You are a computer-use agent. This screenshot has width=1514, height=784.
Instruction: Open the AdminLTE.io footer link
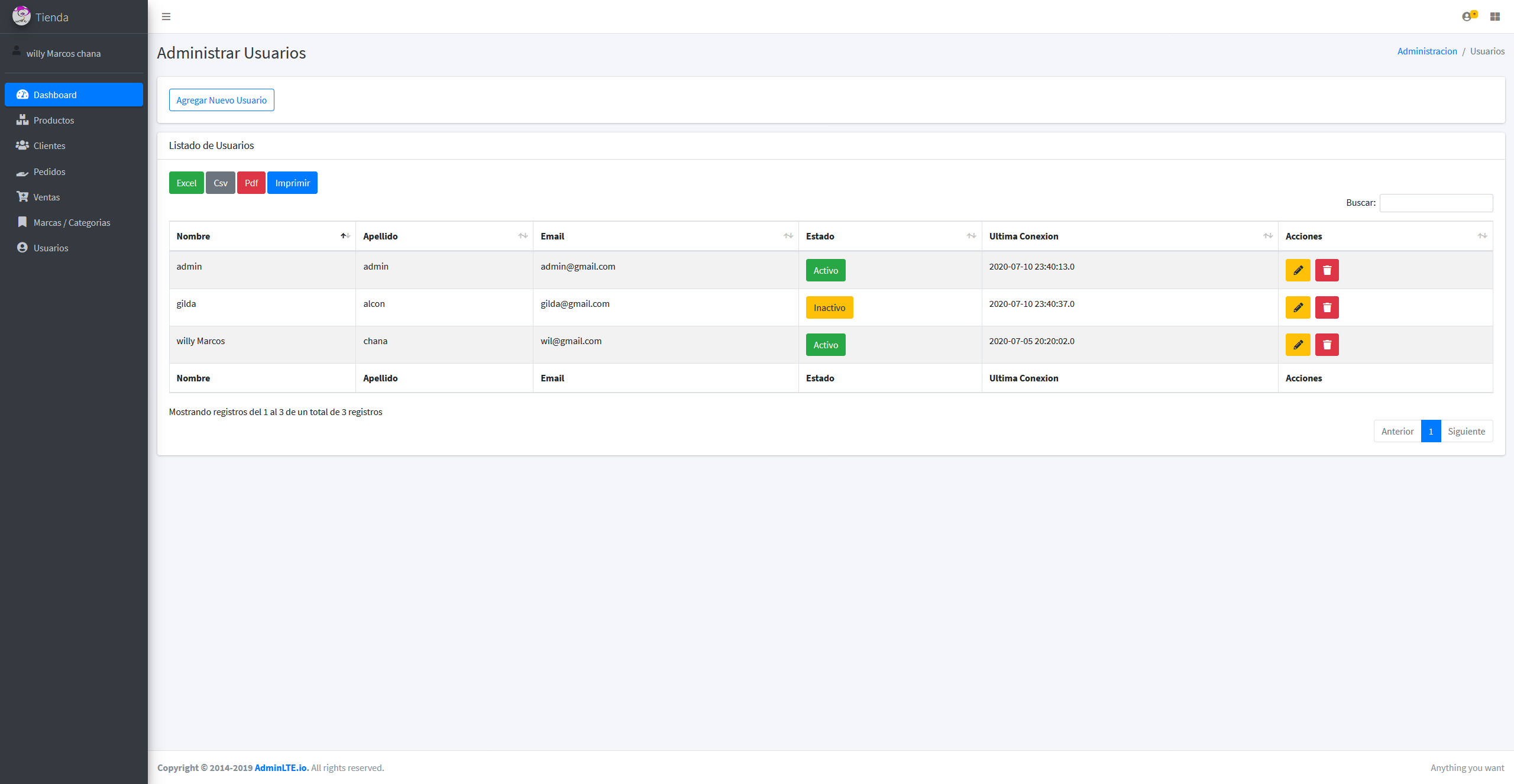281,767
